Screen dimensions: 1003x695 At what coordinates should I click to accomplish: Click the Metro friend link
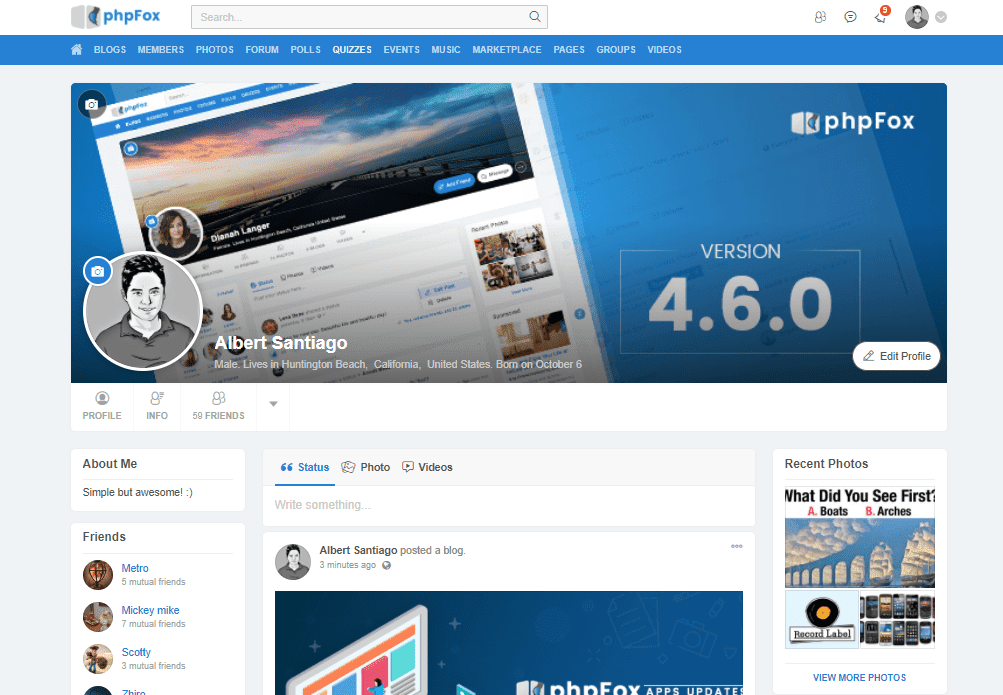coord(135,568)
